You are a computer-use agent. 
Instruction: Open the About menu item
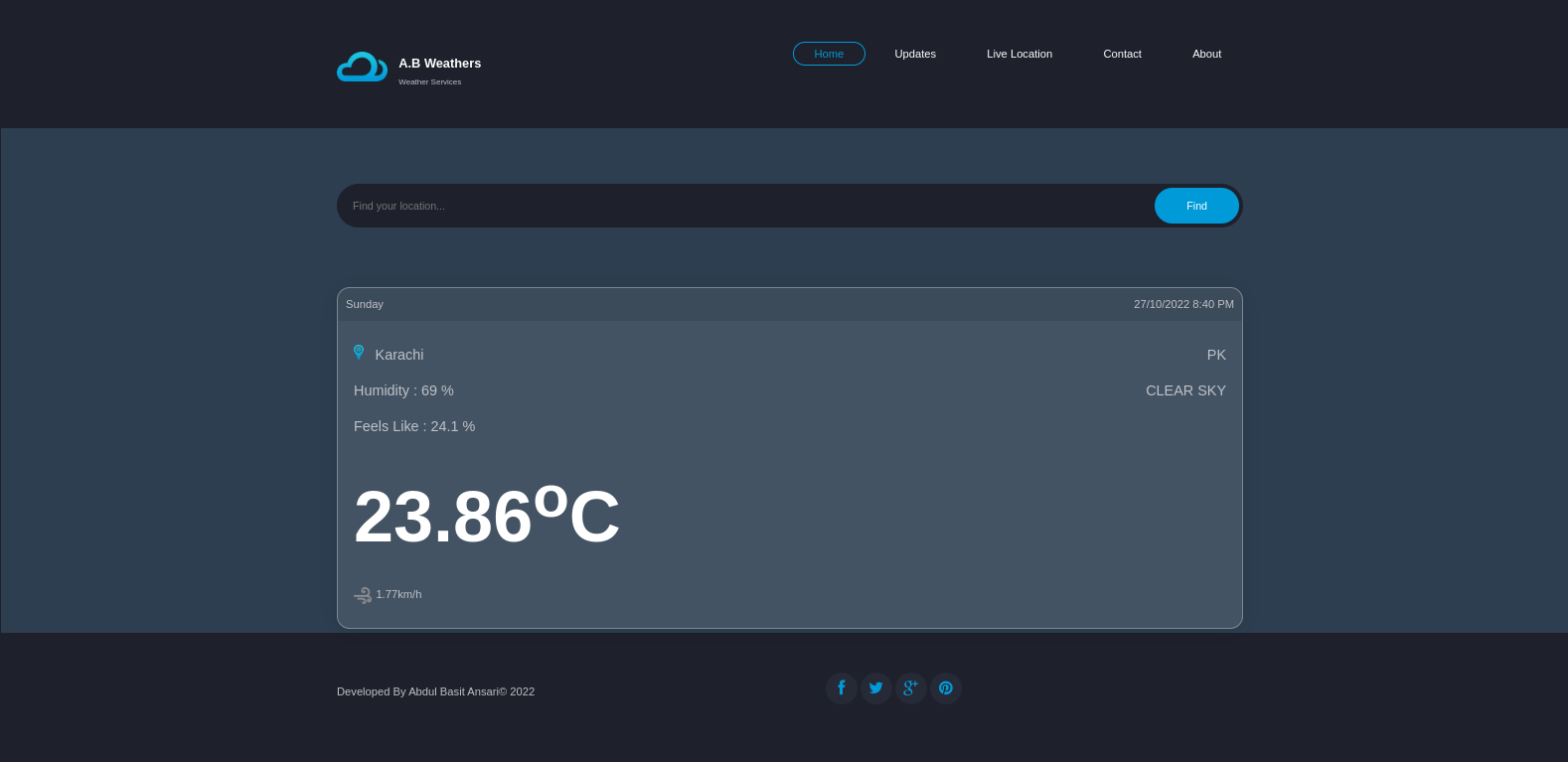(x=1206, y=54)
